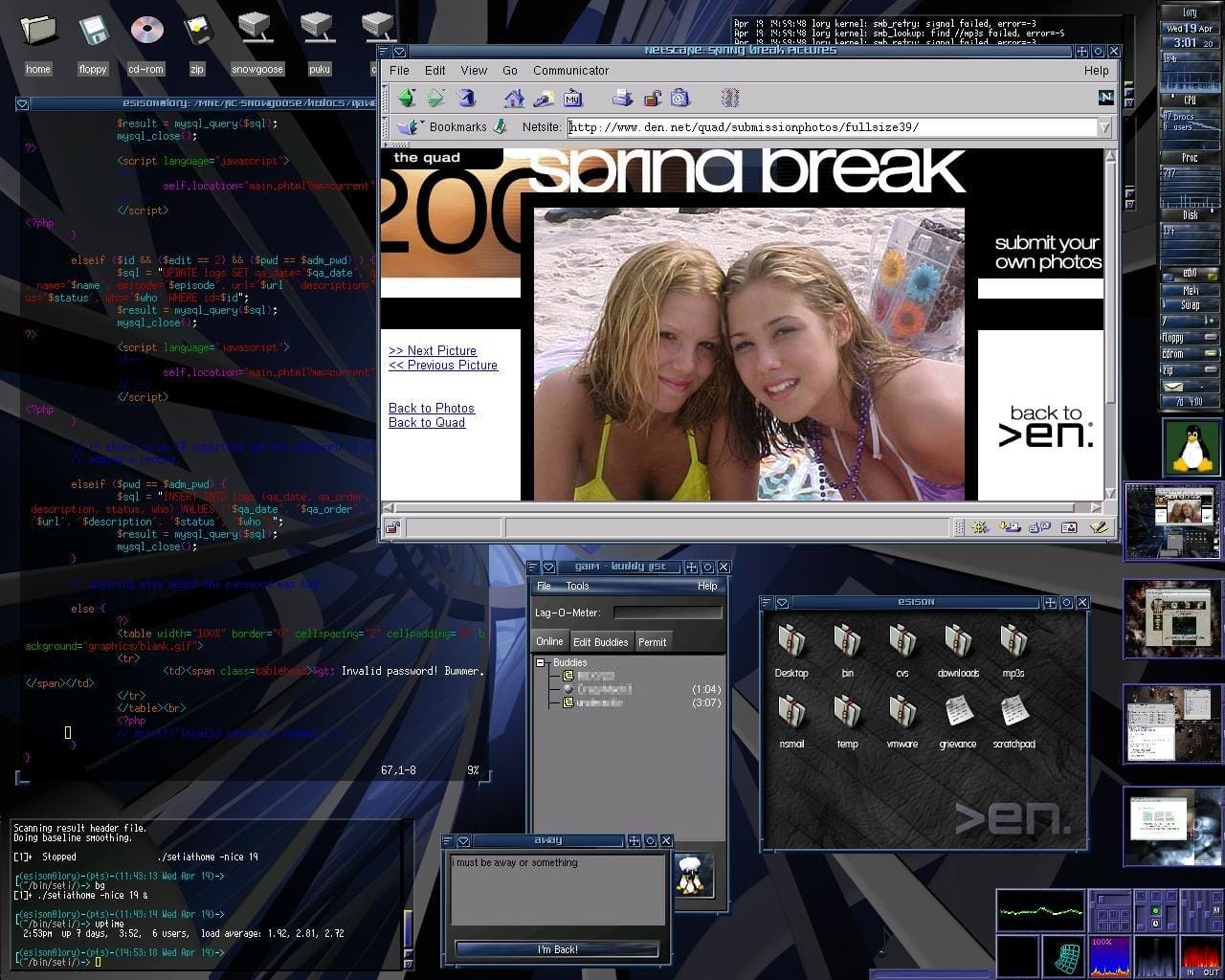Image resolution: width=1225 pixels, height=980 pixels.
Task: Click the Netscape N logo throbber
Action: tap(1105, 98)
